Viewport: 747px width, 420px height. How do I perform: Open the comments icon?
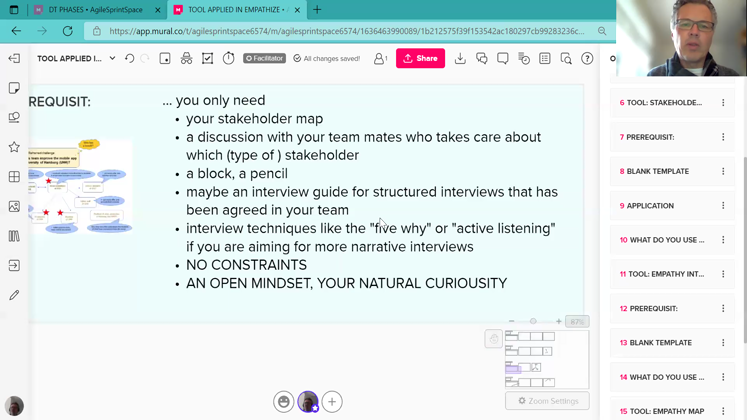point(503,58)
